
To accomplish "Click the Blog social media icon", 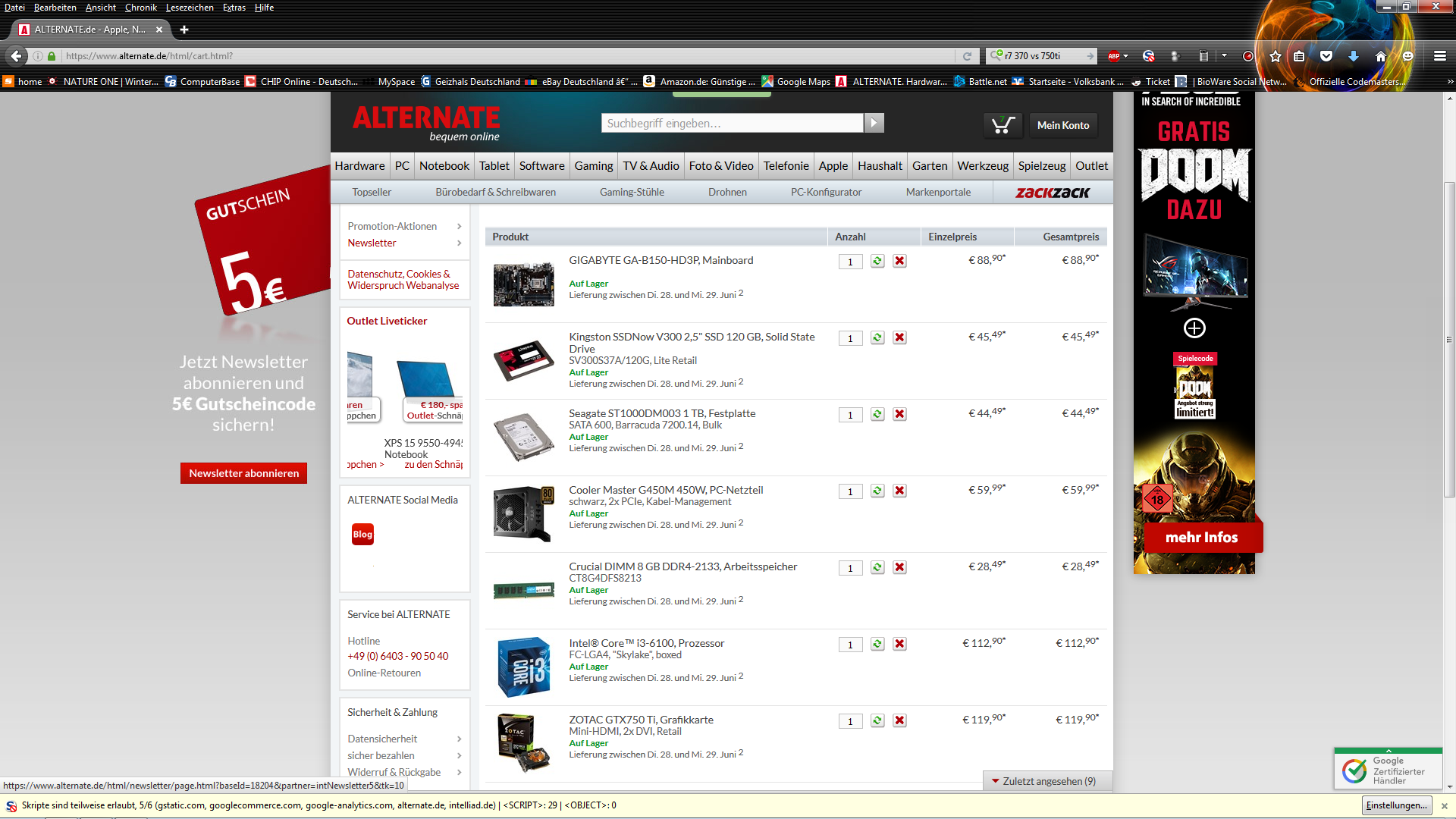I will pyautogui.click(x=362, y=535).
